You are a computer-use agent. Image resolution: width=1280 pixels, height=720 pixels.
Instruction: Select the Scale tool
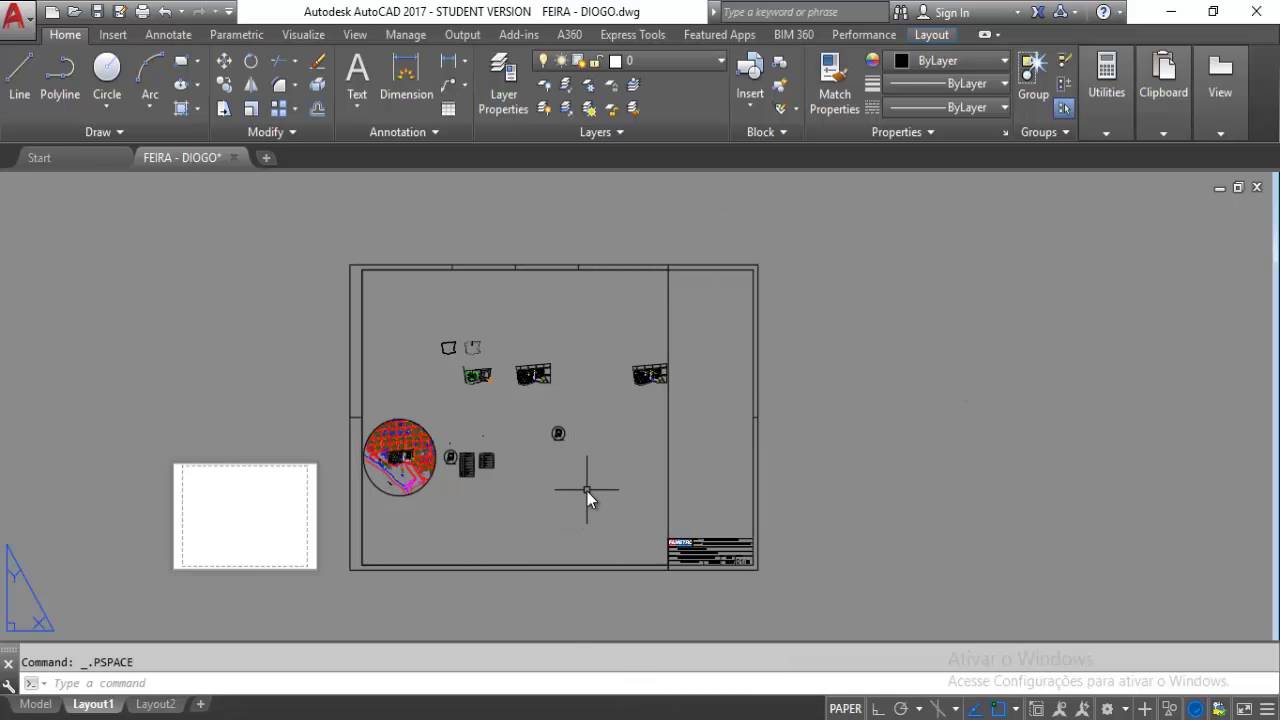251,109
